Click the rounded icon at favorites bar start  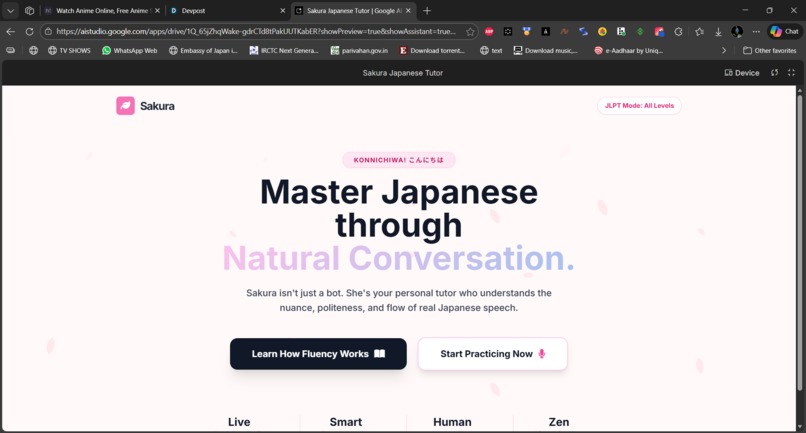click(10, 50)
